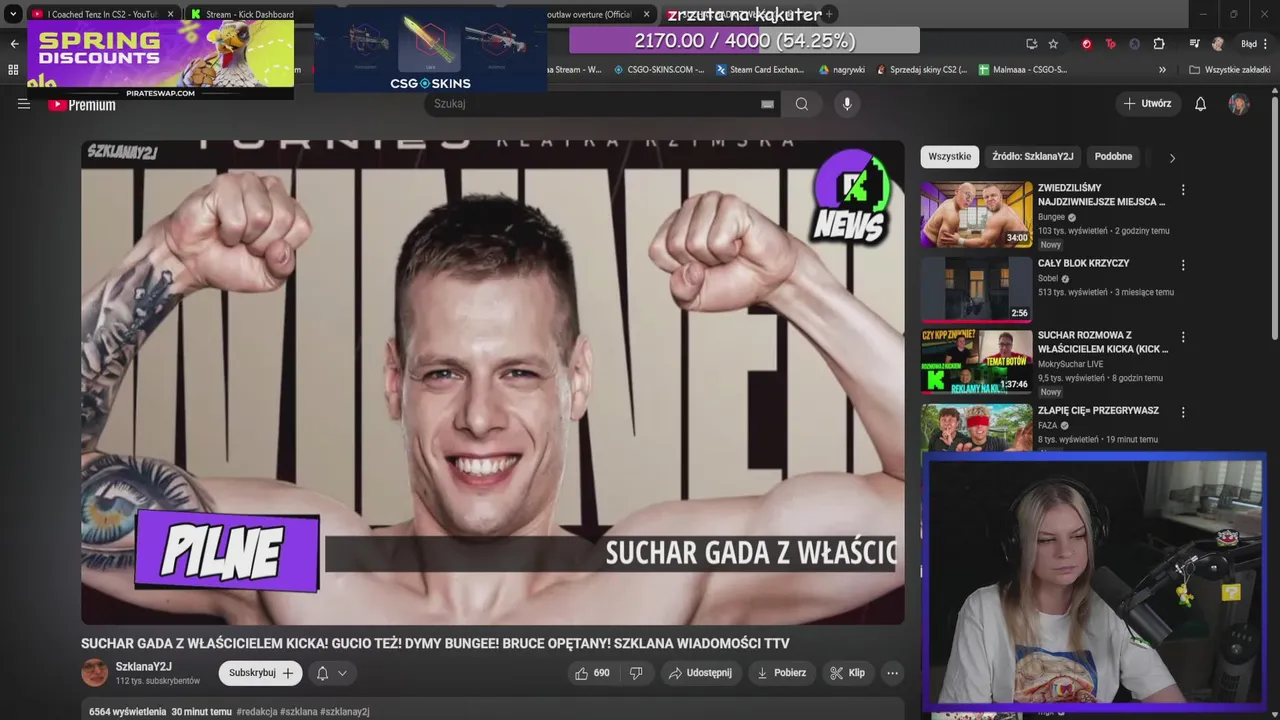
Task: Go back with the browser back arrow
Action: (x=14, y=44)
